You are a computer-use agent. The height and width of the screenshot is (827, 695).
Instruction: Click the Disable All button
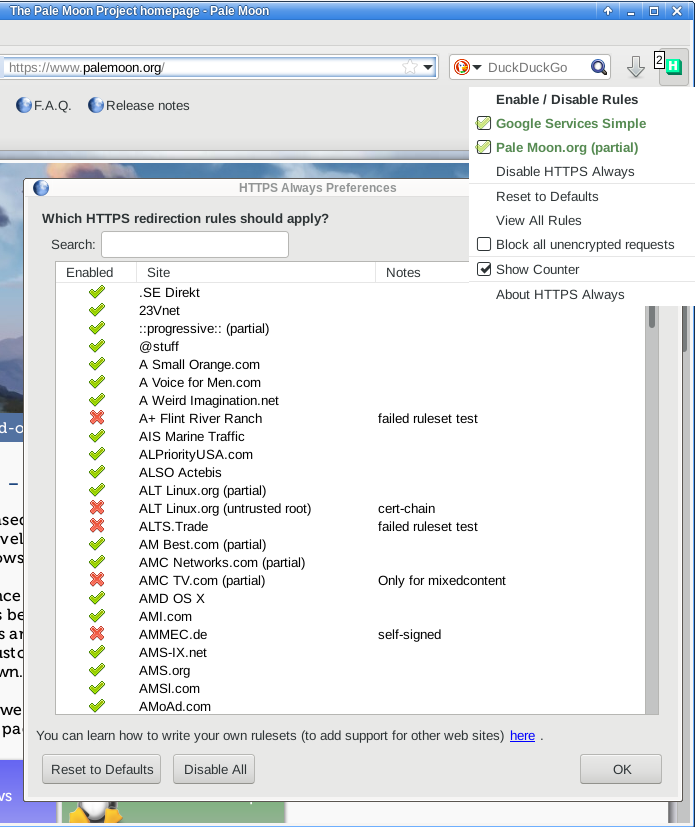point(214,769)
